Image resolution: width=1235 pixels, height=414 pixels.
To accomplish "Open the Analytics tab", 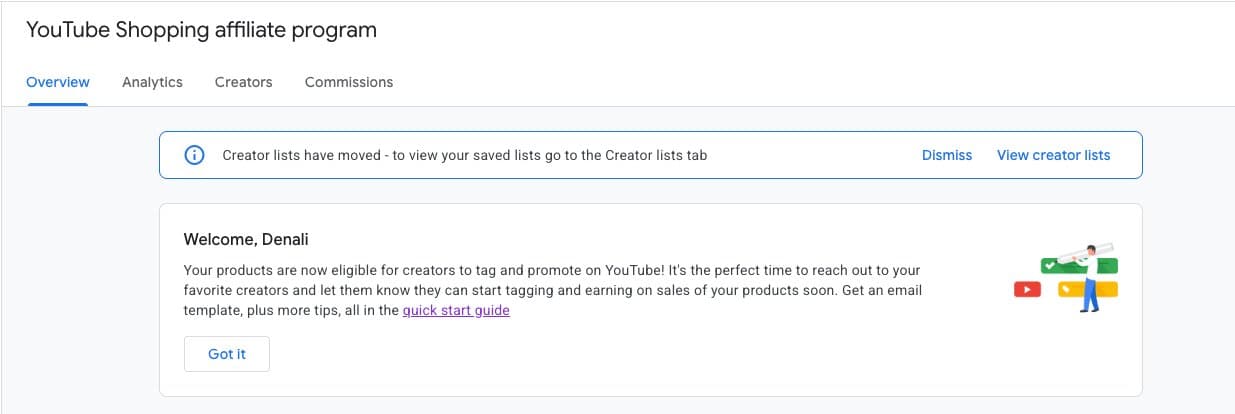I will click(x=152, y=82).
